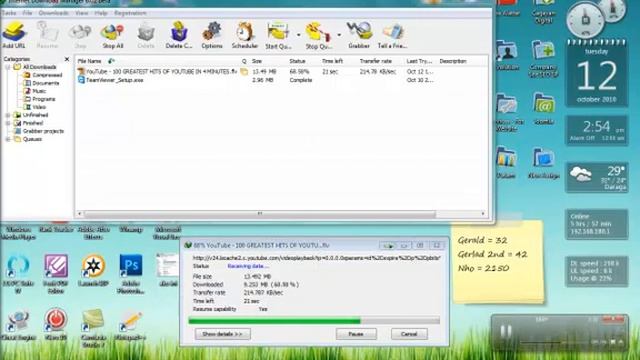Open Start Queue dropdown arrow

298,35
